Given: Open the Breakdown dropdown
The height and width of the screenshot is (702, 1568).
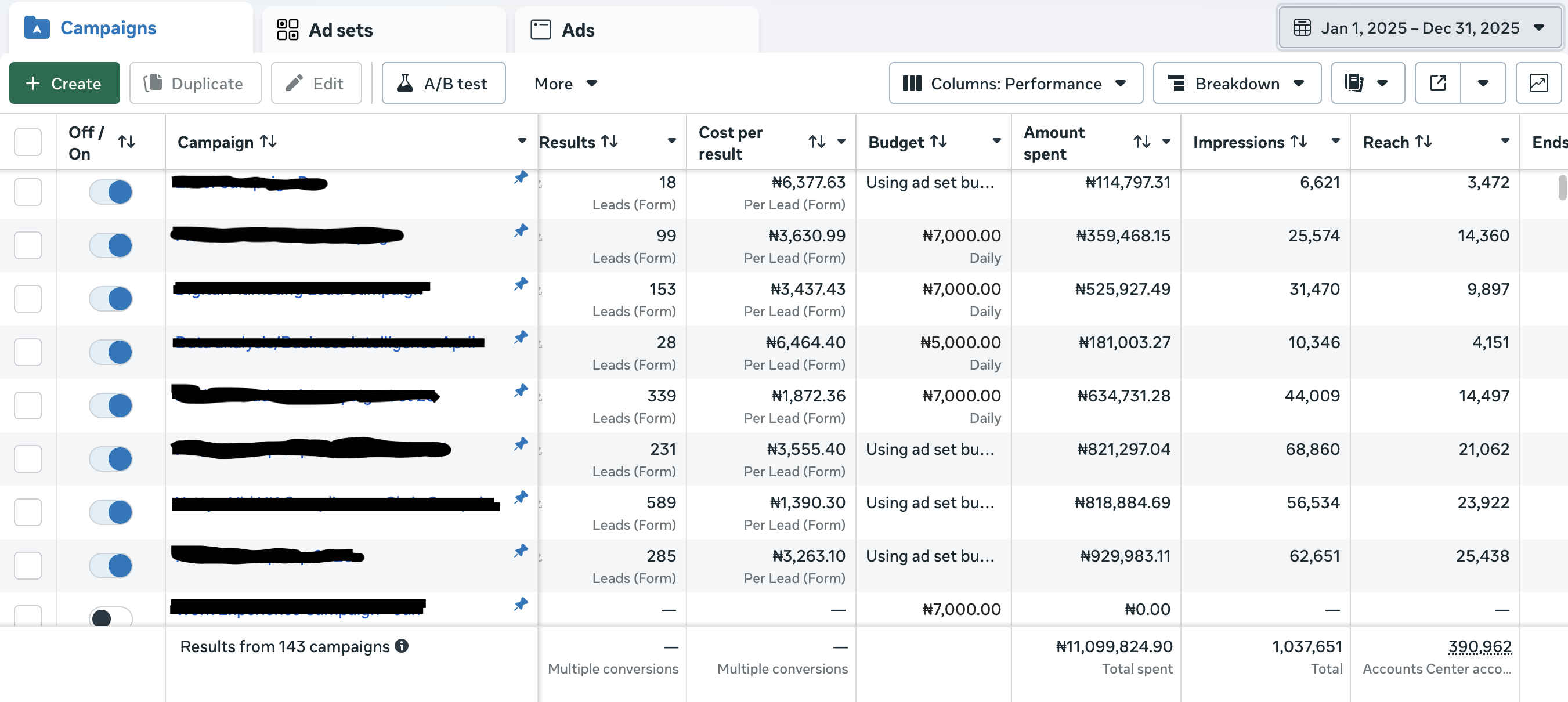Looking at the screenshot, I should pos(1237,84).
